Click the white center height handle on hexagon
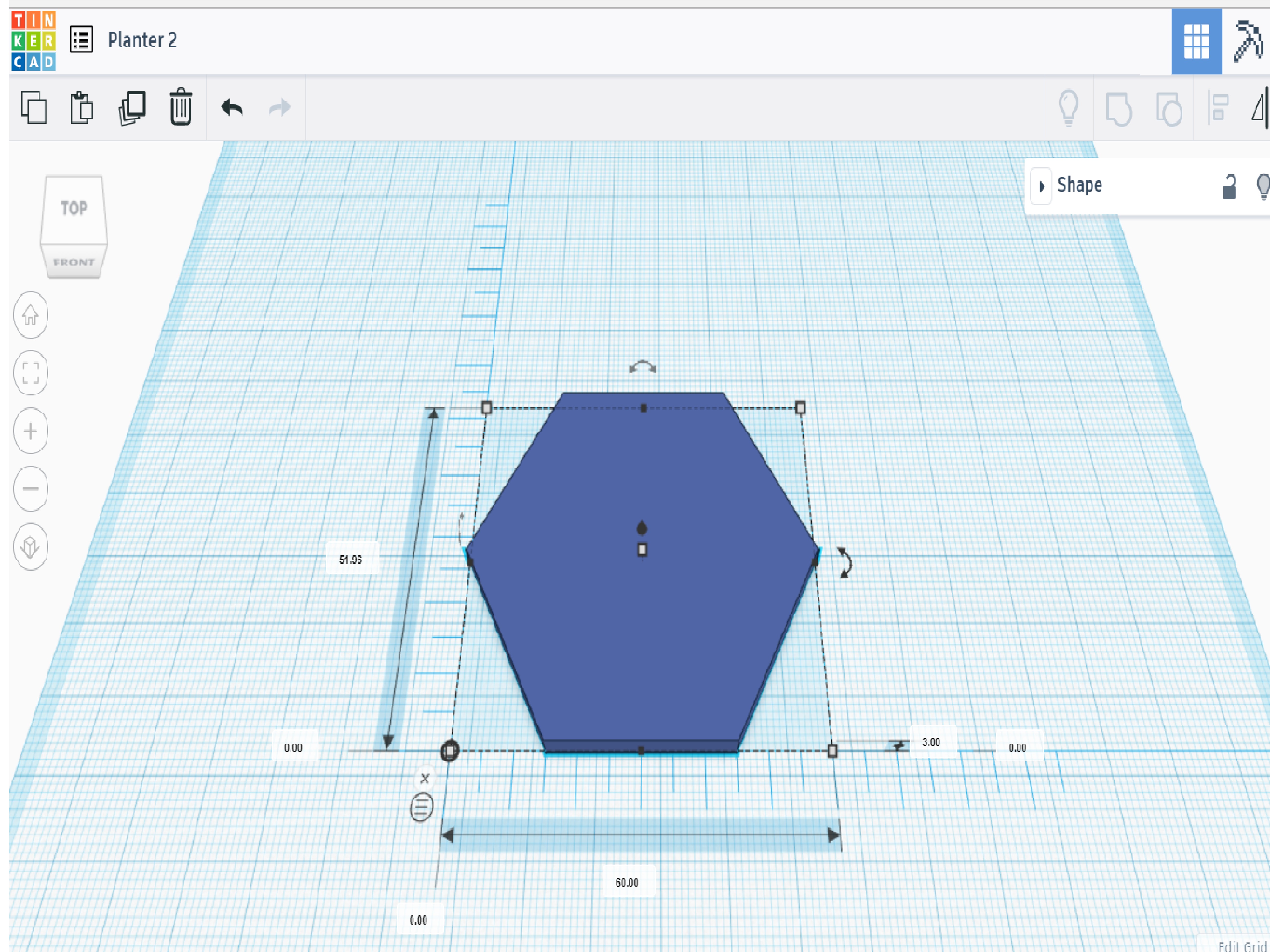1270x952 pixels. point(642,550)
